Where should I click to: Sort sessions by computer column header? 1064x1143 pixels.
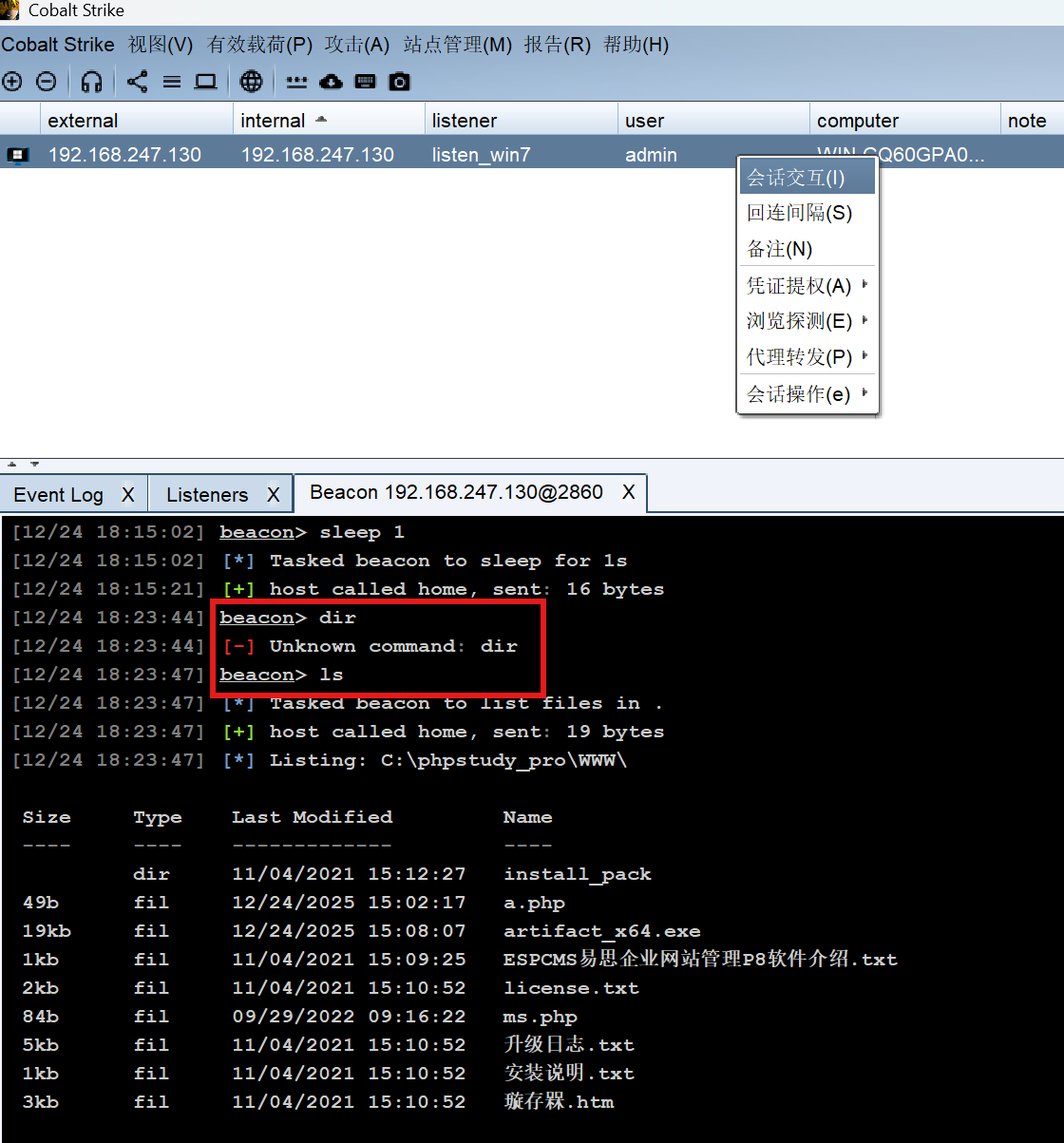coord(905,121)
